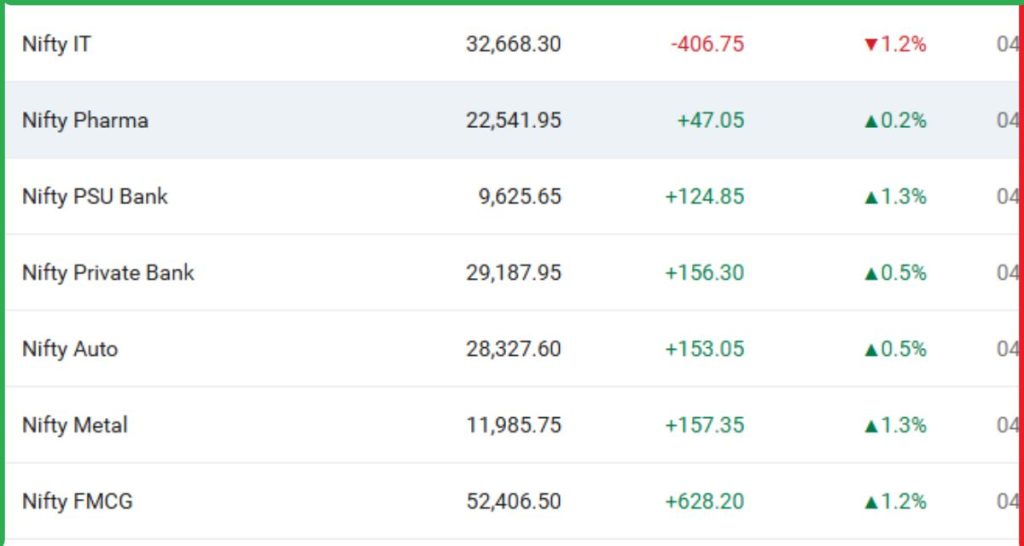Open the Nifty Metal index link
The width and height of the screenshot is (1024, 546).
coord(75,424)
